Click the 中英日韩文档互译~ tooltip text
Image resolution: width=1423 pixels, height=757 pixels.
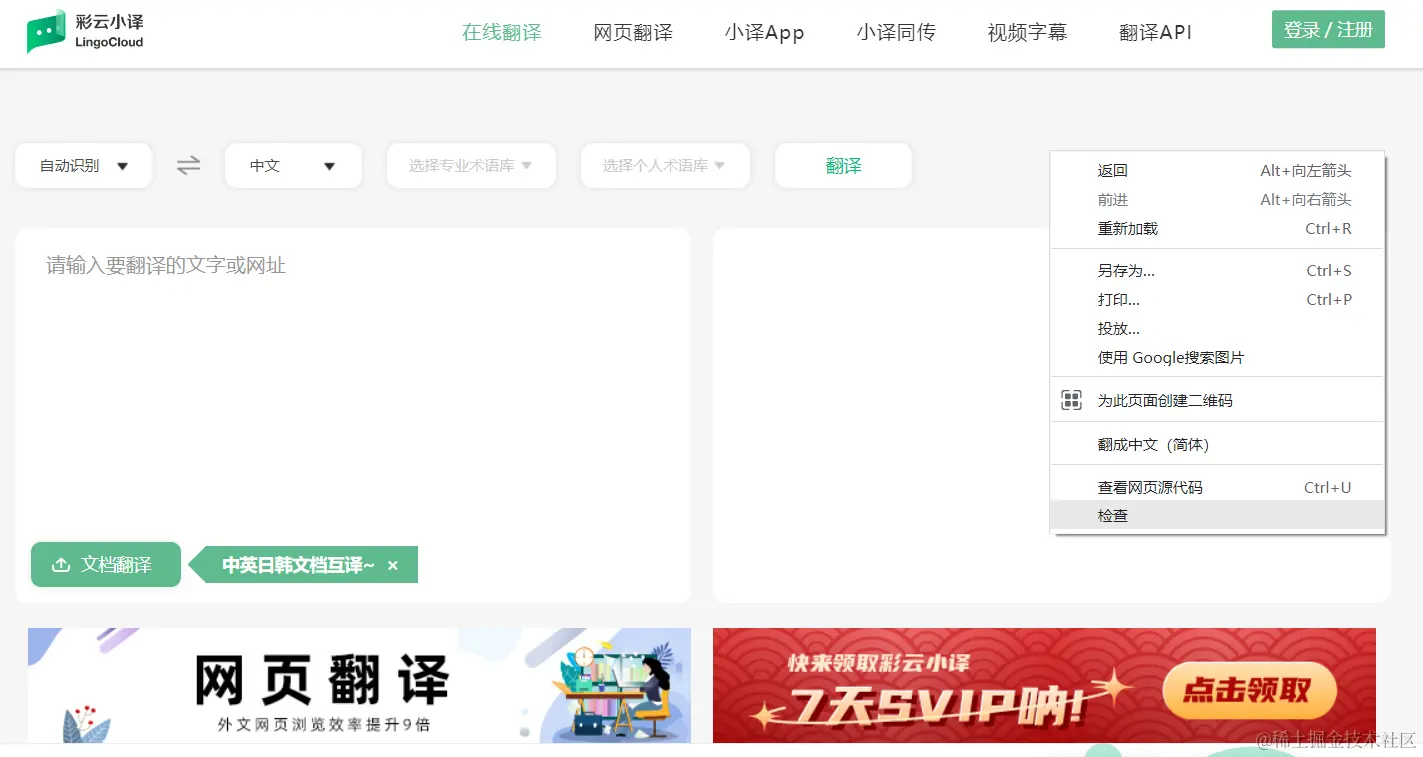(298, 566)
